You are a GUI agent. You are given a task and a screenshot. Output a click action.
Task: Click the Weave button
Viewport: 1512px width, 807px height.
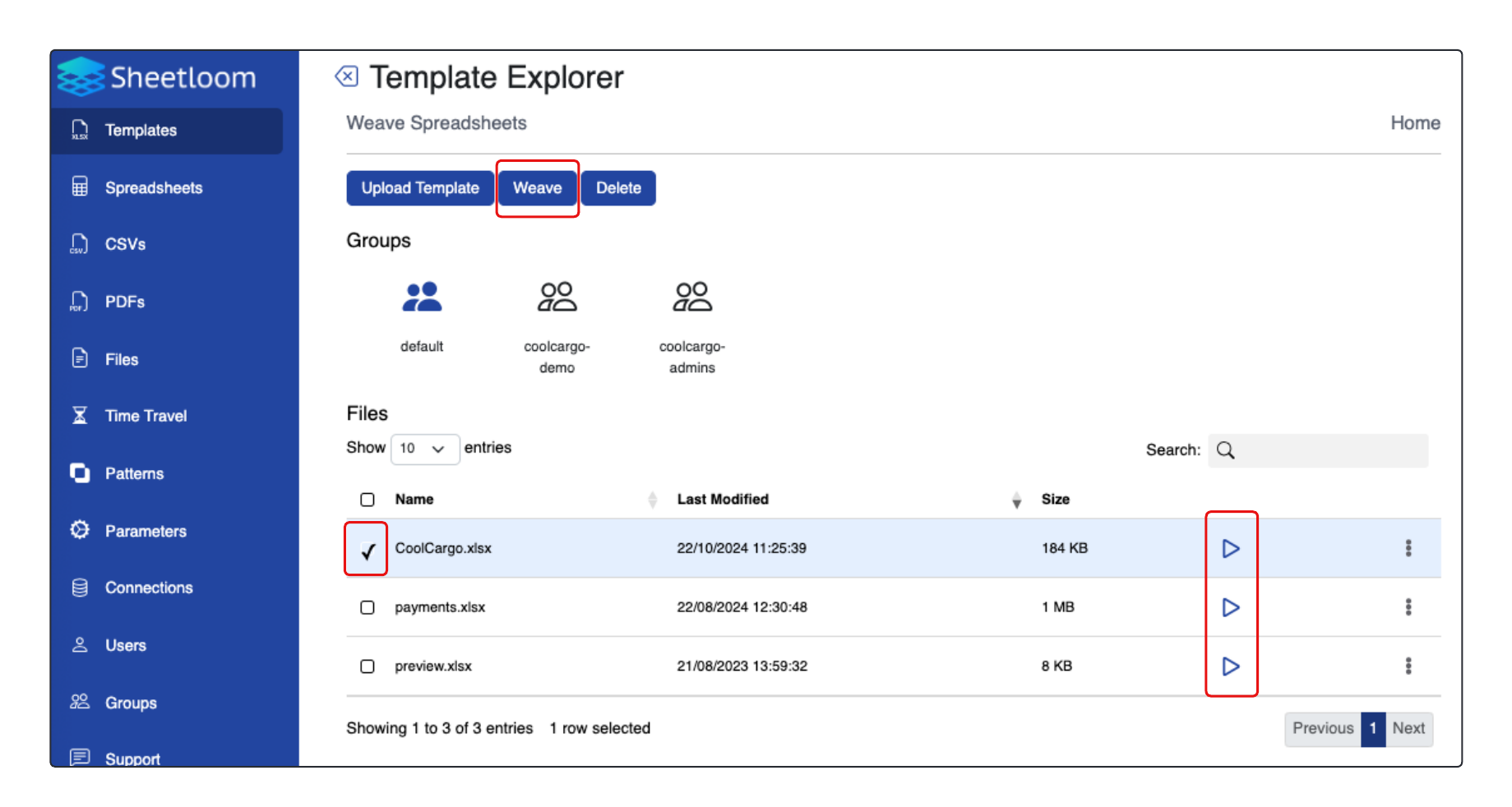click(538, 188)
